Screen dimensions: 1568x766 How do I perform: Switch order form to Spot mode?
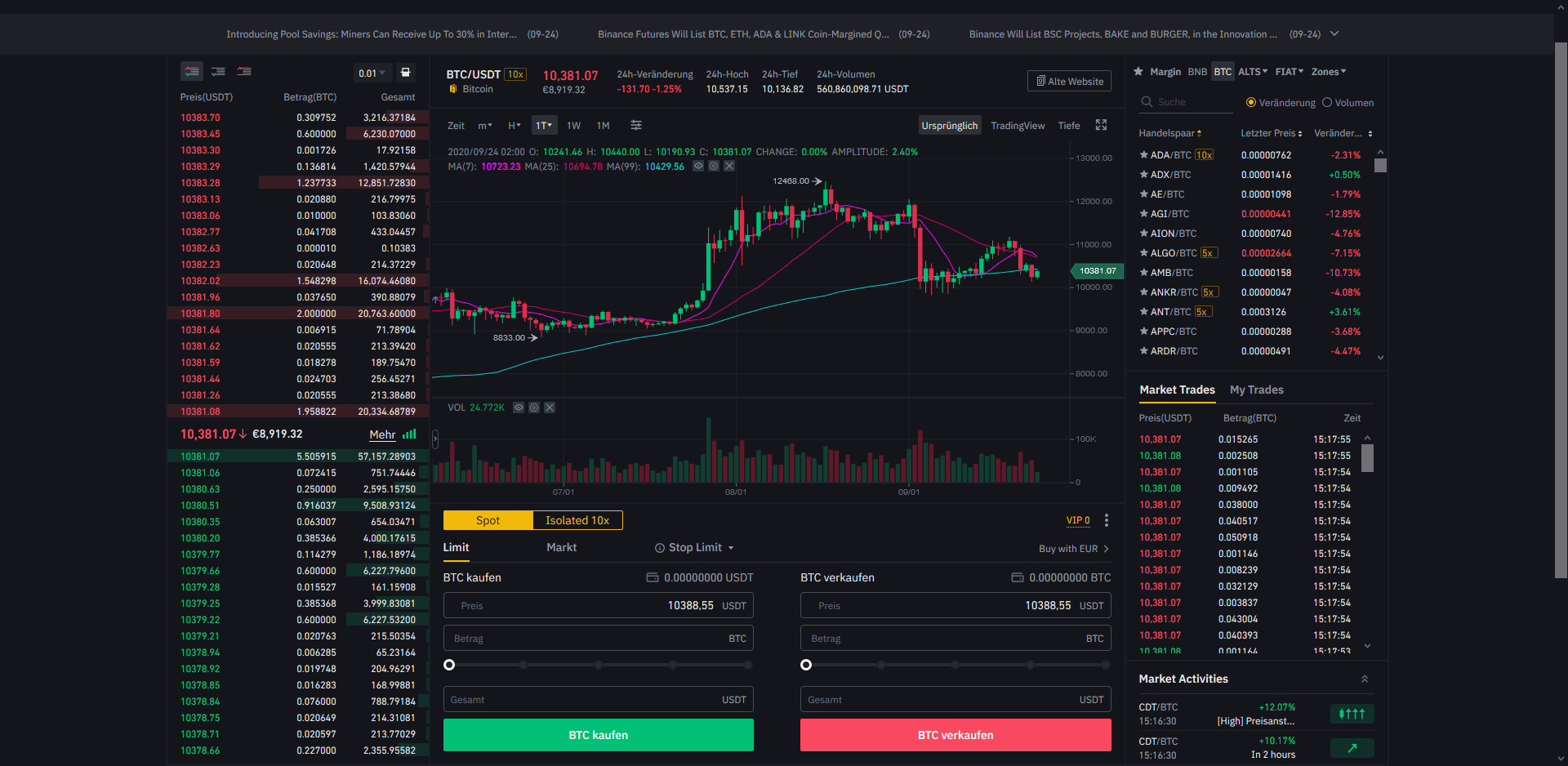(488, 520)
